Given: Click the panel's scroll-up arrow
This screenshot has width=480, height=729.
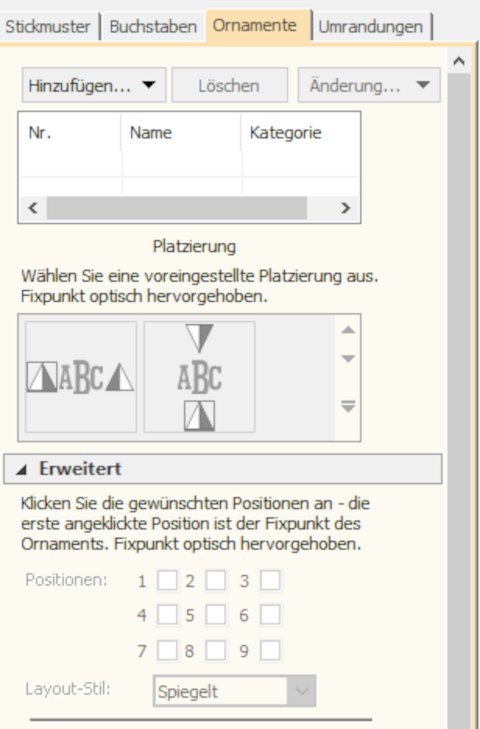Looking at the screenshot, I should 459,61.
